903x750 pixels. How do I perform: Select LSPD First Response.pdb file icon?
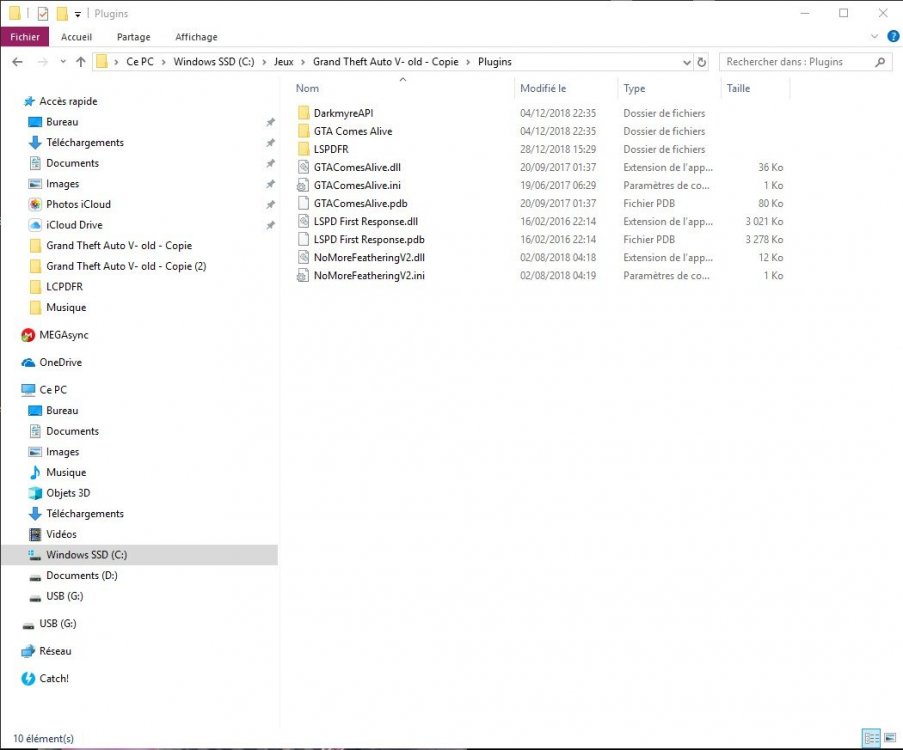pyautogui.click(x=303, y=239)
